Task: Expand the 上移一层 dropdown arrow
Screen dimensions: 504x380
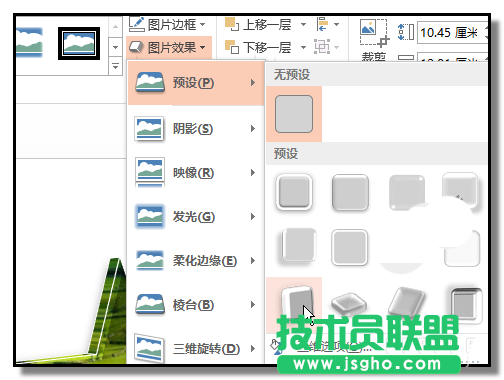Action: 303,24
